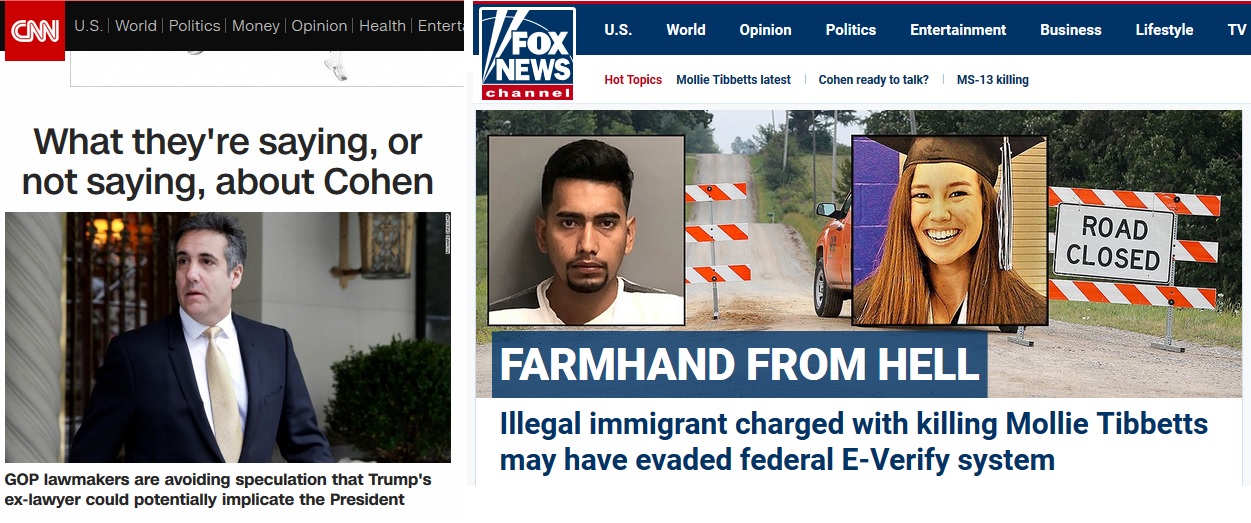
Task: Open the CNN Health section
Action: point(382,26)
